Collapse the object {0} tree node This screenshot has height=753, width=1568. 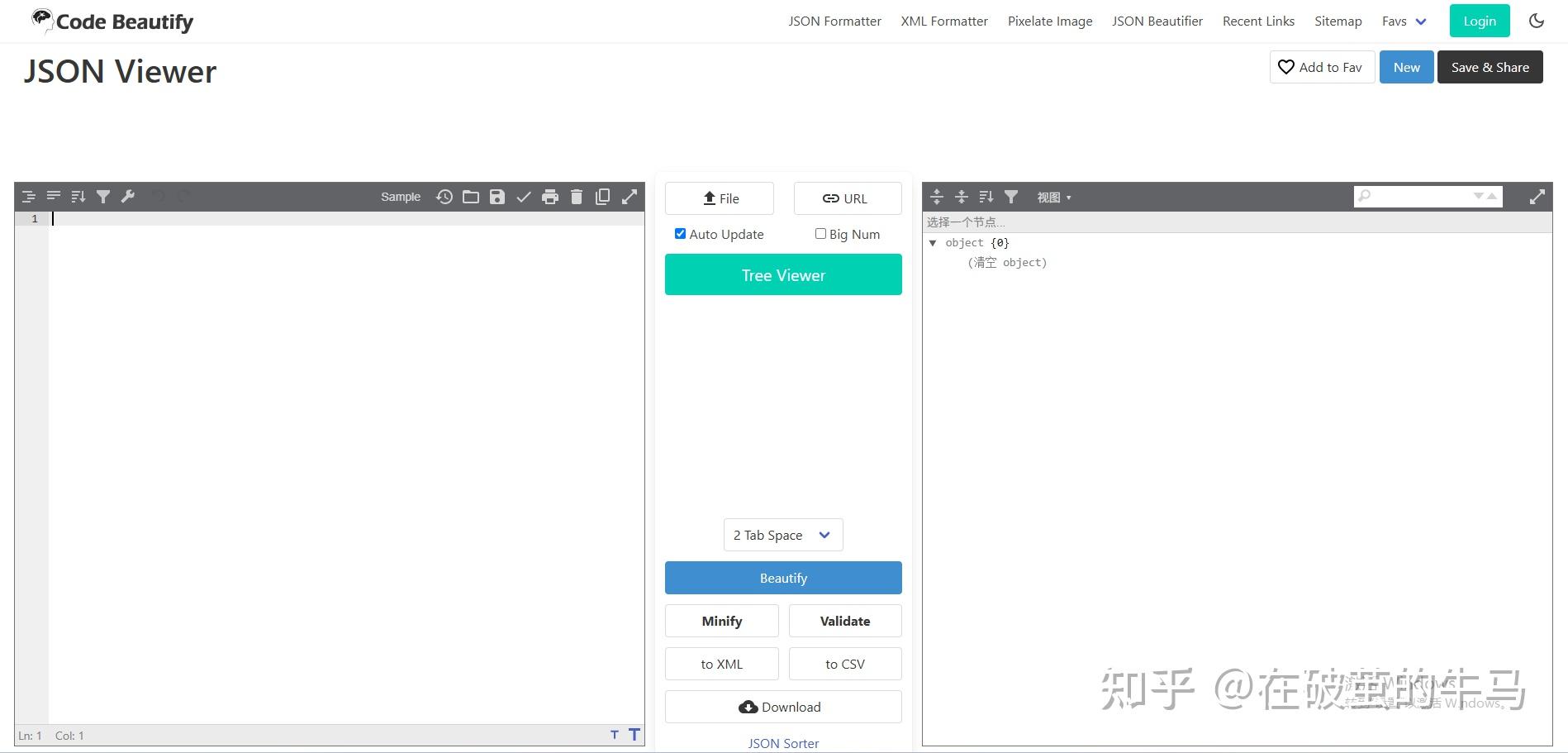[933, 243]
